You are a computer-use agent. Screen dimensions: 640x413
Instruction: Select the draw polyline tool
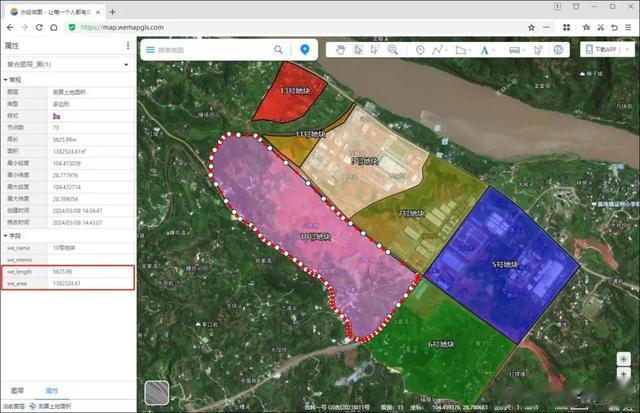[x=437, y=50]
